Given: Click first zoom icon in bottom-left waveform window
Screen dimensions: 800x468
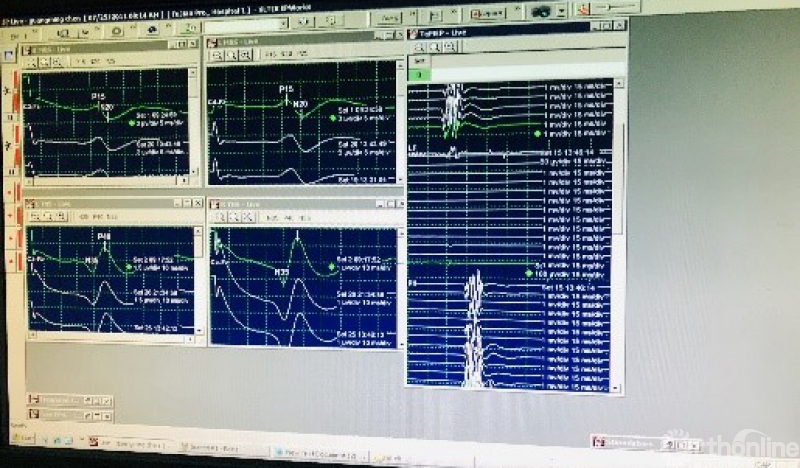Looking at the screenshot, I should pos(36,216).
